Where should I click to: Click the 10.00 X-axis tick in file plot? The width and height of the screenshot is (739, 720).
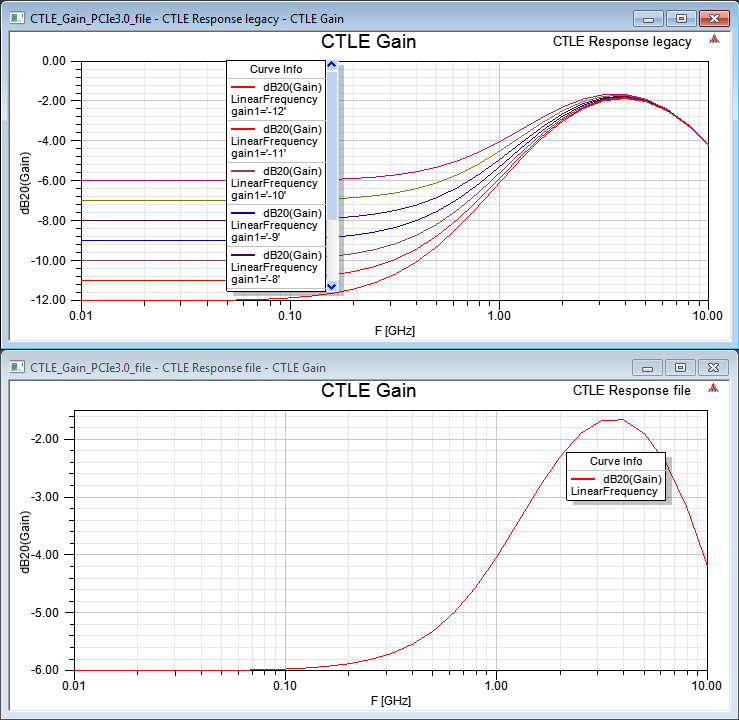coord(706,685)
